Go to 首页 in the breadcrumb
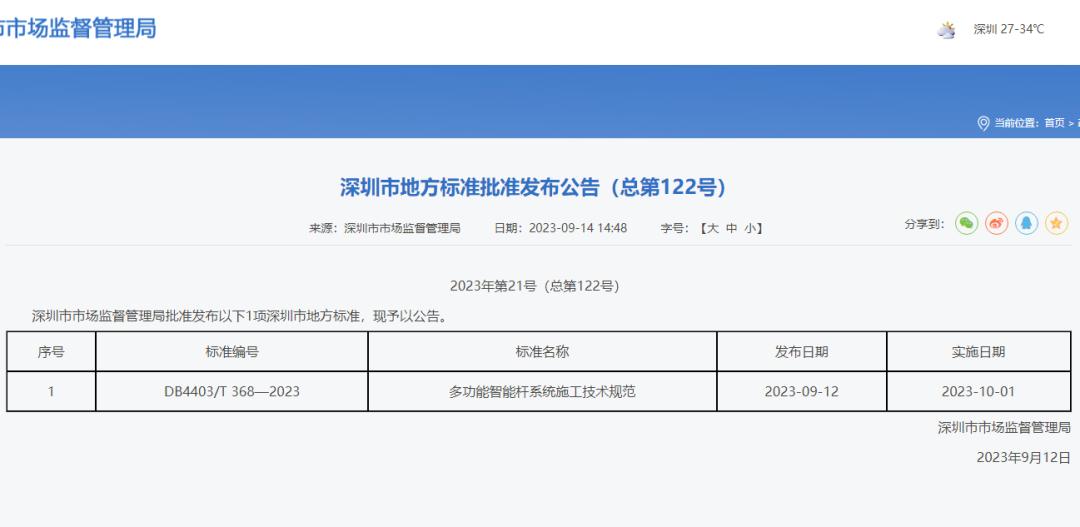The width and height of the screenshot is (1080, 527). click(x=1054, y=123)
